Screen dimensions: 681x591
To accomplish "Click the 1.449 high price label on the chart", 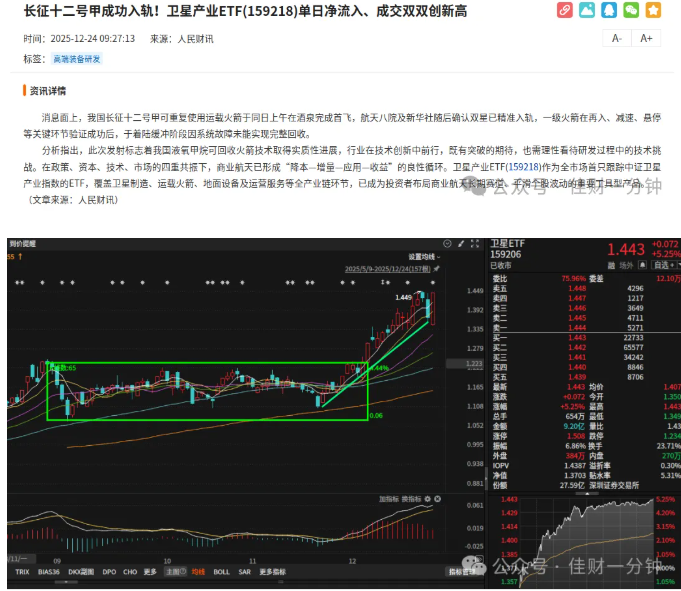I will tap(403, 297).
